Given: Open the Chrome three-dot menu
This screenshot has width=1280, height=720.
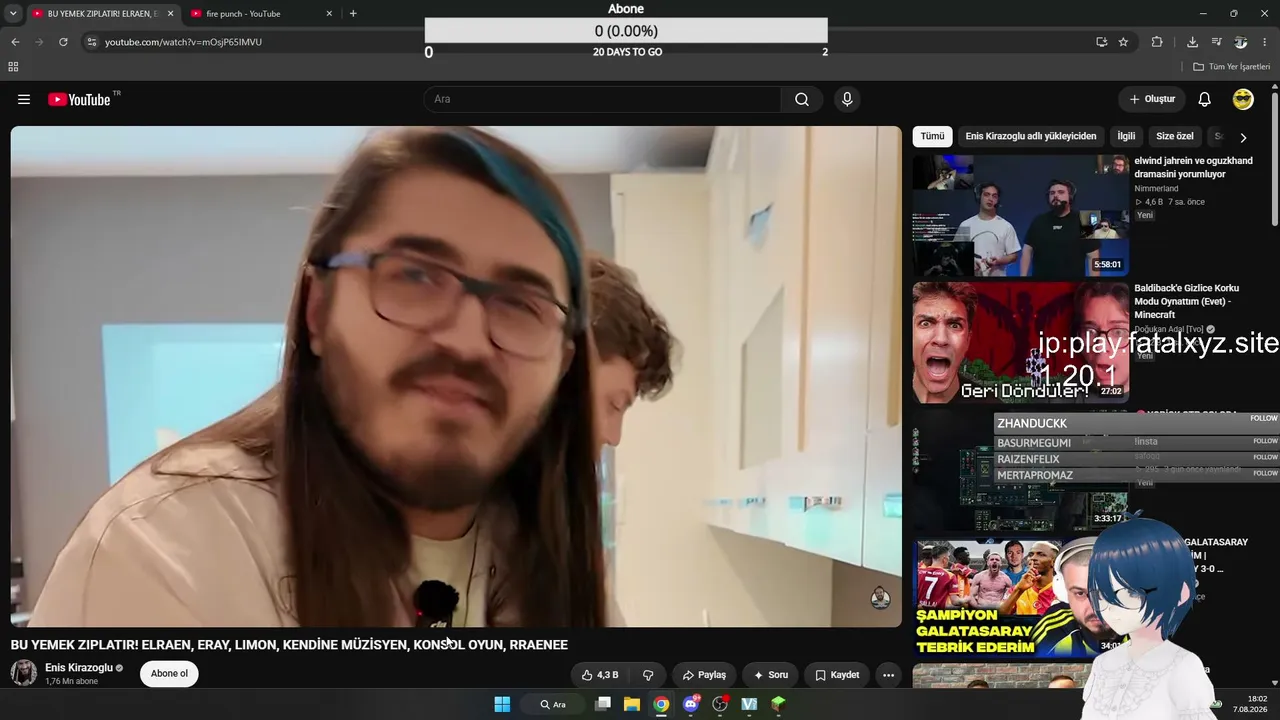Looking at the screenshot, I should tap(1266, 42).
